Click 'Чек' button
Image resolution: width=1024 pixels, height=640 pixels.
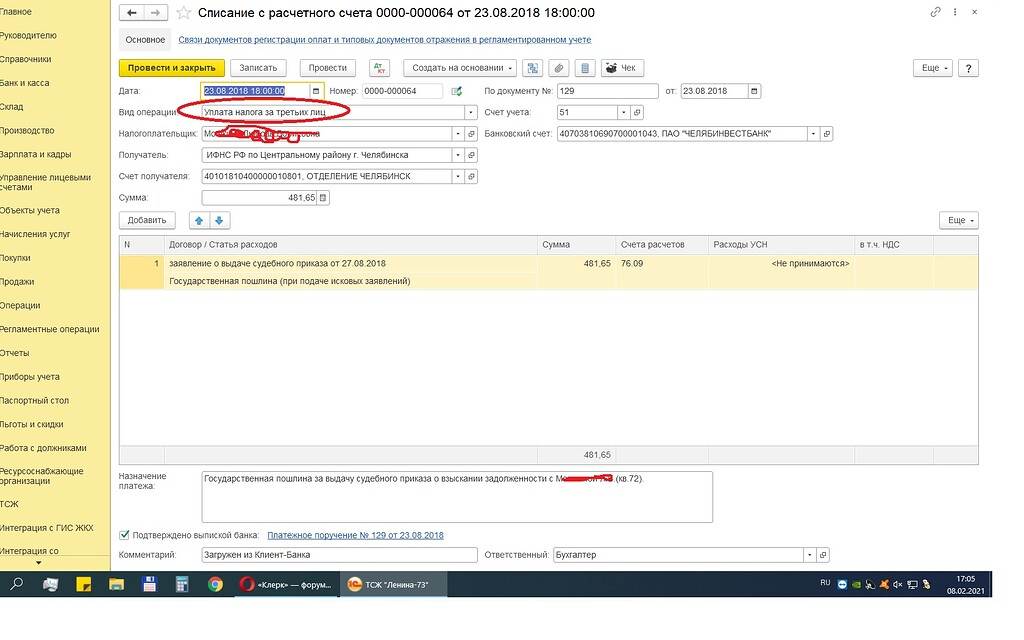(x=621, y=68)
